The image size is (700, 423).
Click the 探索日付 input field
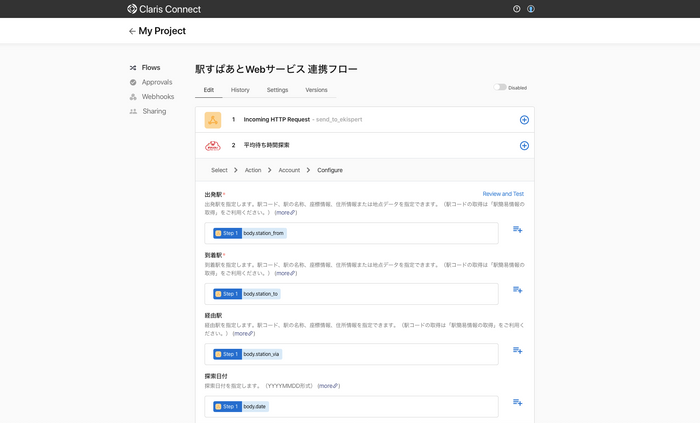pos(351,406)
